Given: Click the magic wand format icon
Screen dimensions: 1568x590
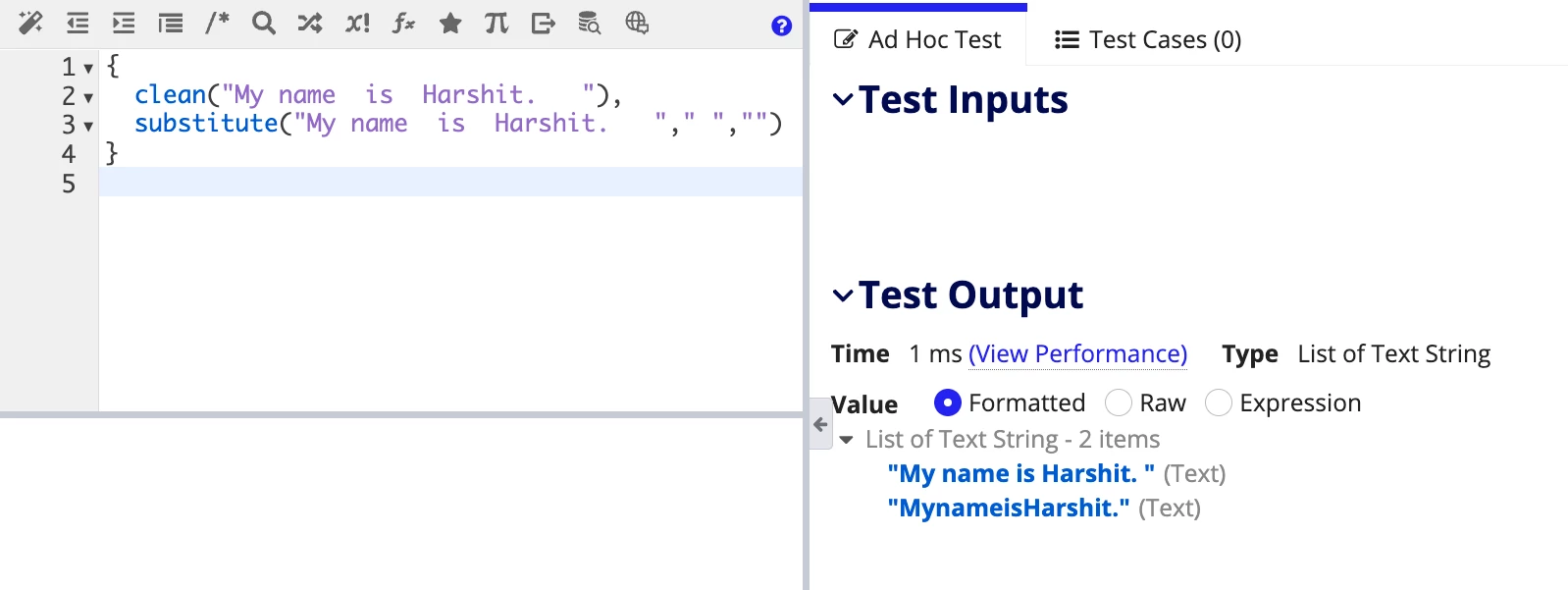Looking at the screenshot, I should coord(30,23).
